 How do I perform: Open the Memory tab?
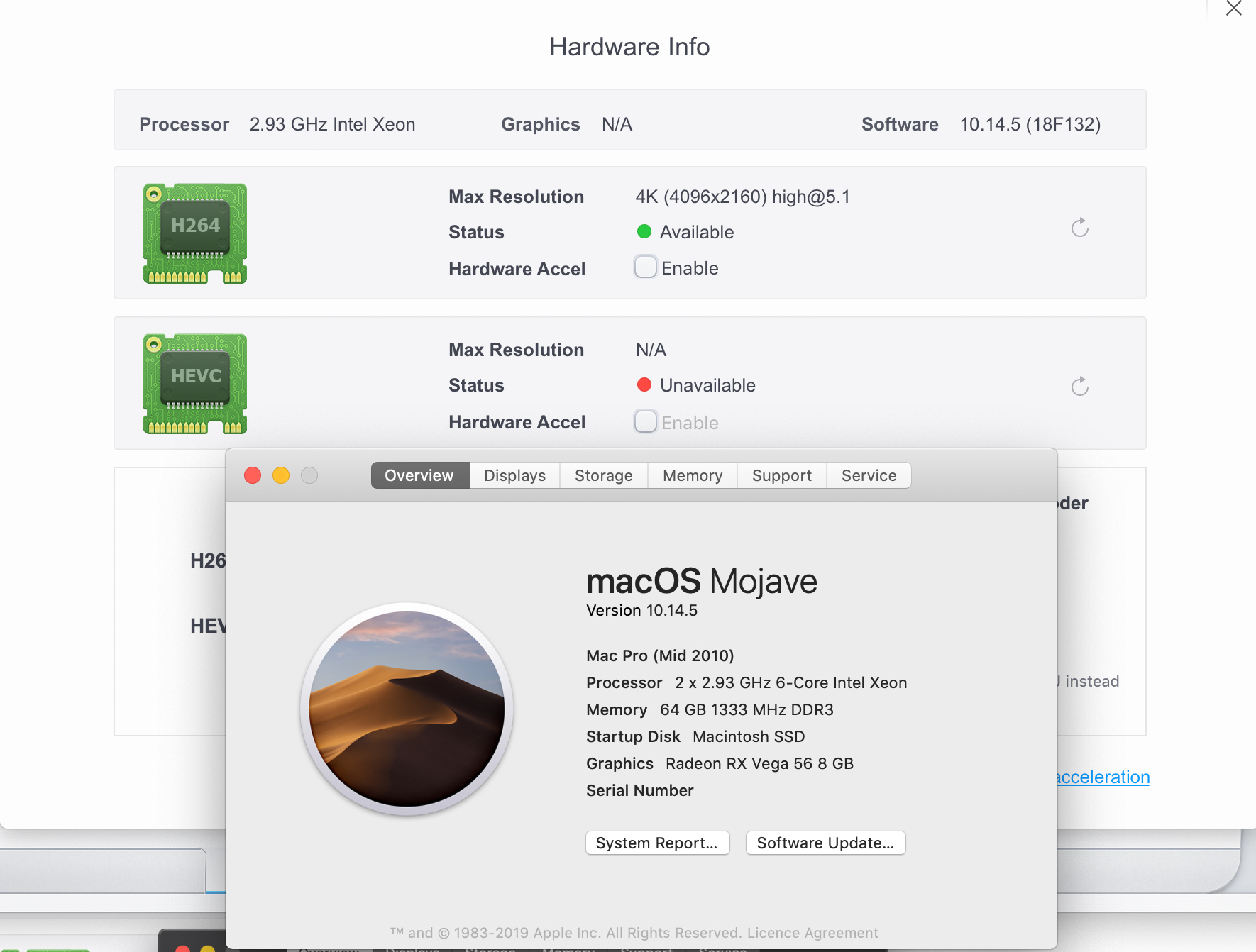tap(693, 475)
